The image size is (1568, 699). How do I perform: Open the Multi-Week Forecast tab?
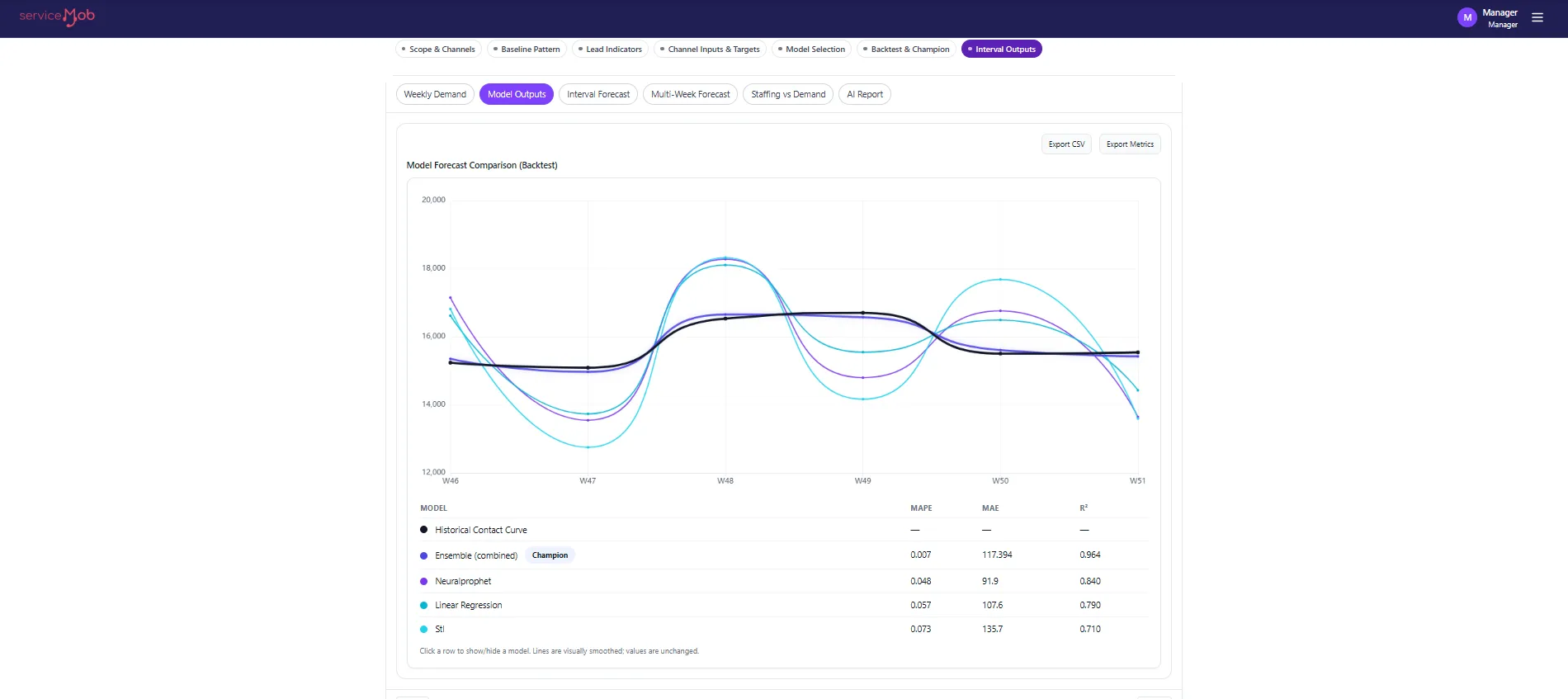coord(690,94)
